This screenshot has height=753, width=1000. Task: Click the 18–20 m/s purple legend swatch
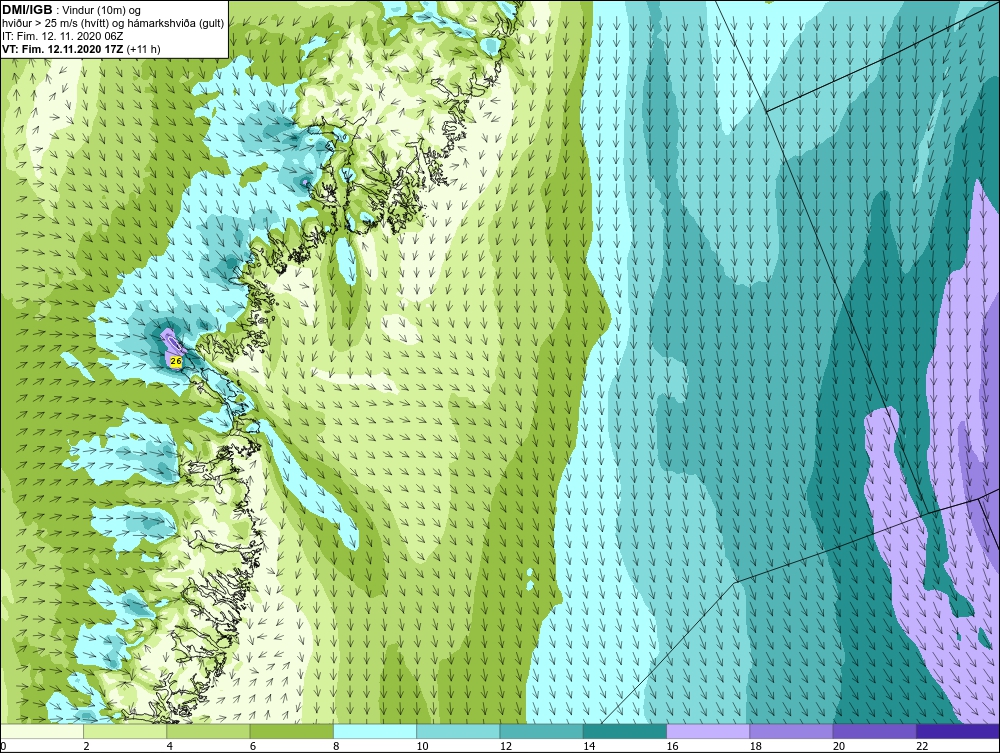coord(791,731)
